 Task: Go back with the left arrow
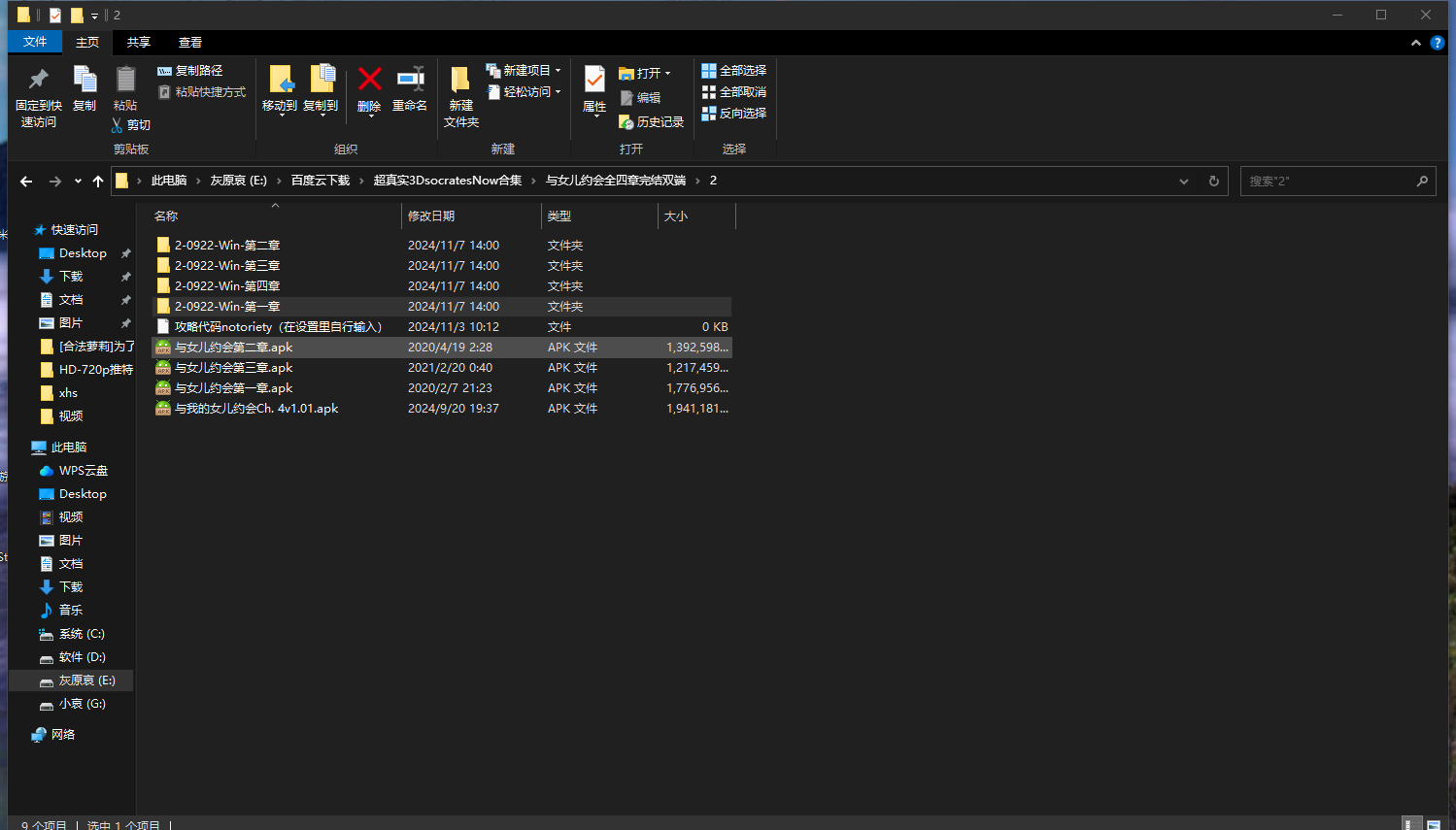click(26, 182)
